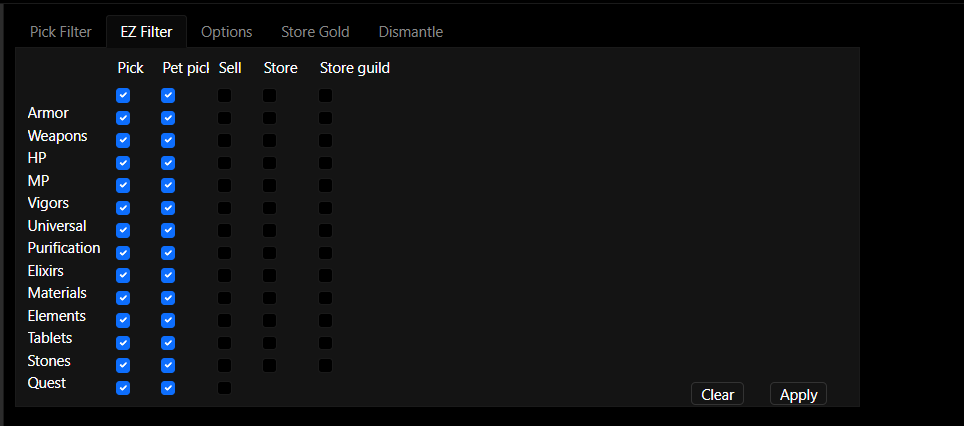This screenshot has height=426, width=964.
Task: Uncheck Pet pick for Weapons
Action: tap(168, 140)
